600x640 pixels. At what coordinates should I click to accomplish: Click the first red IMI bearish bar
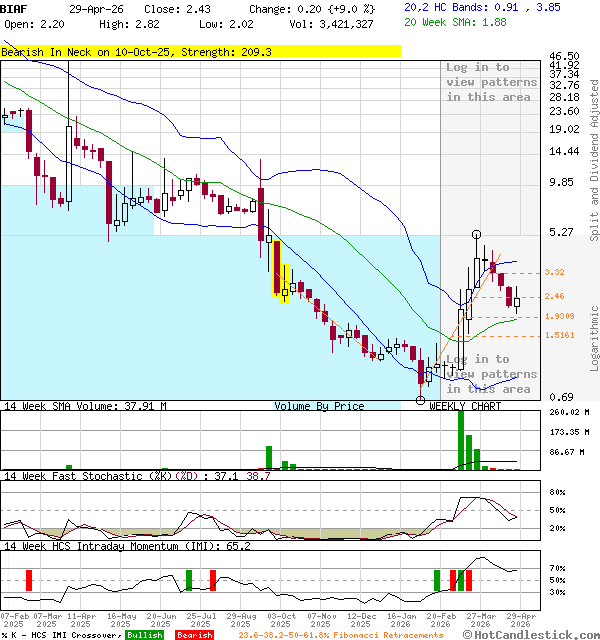[29, 580]
